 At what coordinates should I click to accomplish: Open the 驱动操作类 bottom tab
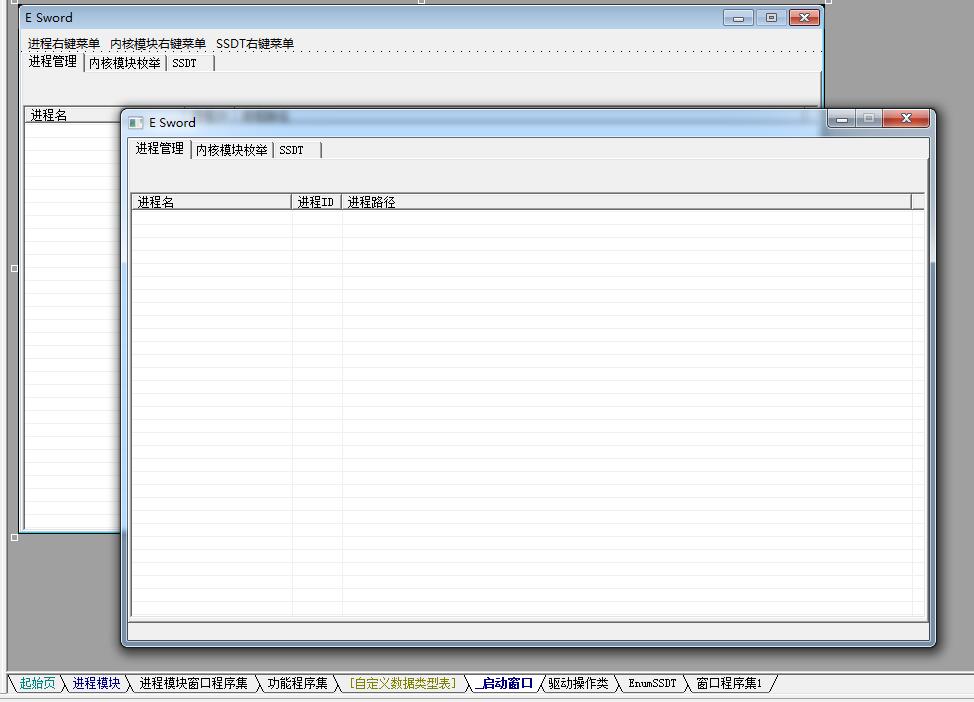click(x=578, y=683)
